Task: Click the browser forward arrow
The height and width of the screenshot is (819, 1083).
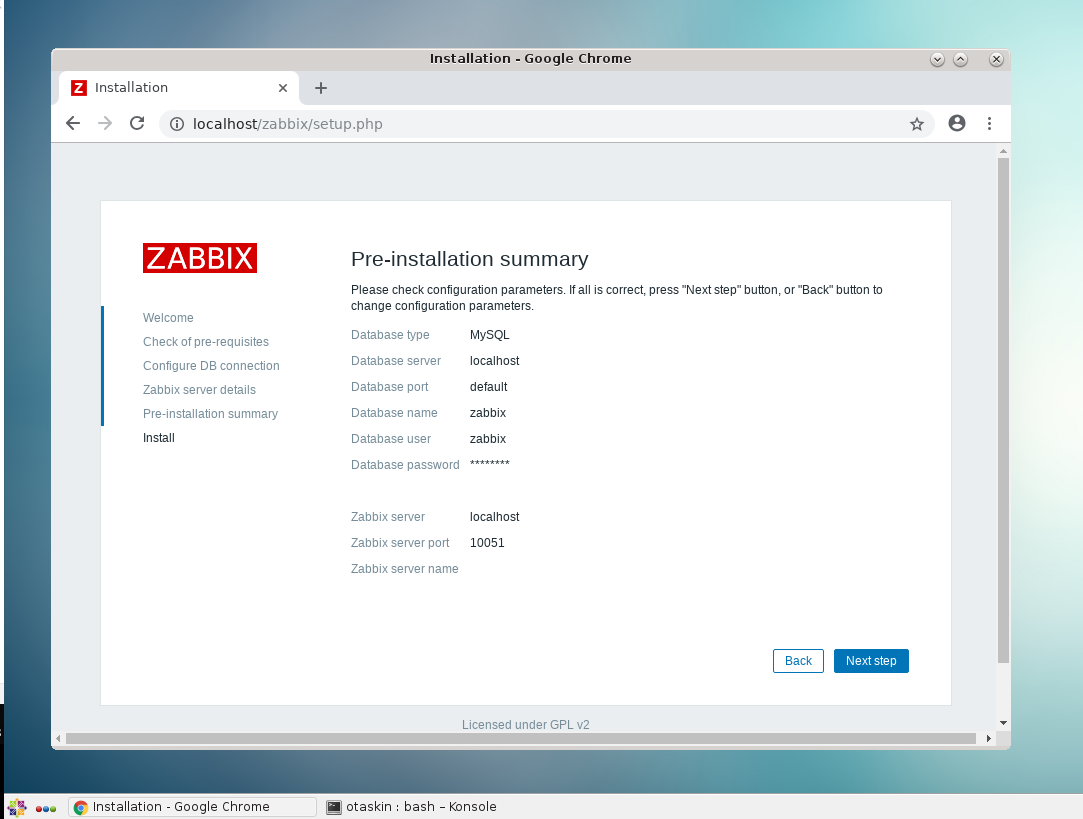Action: coord(105,124)
